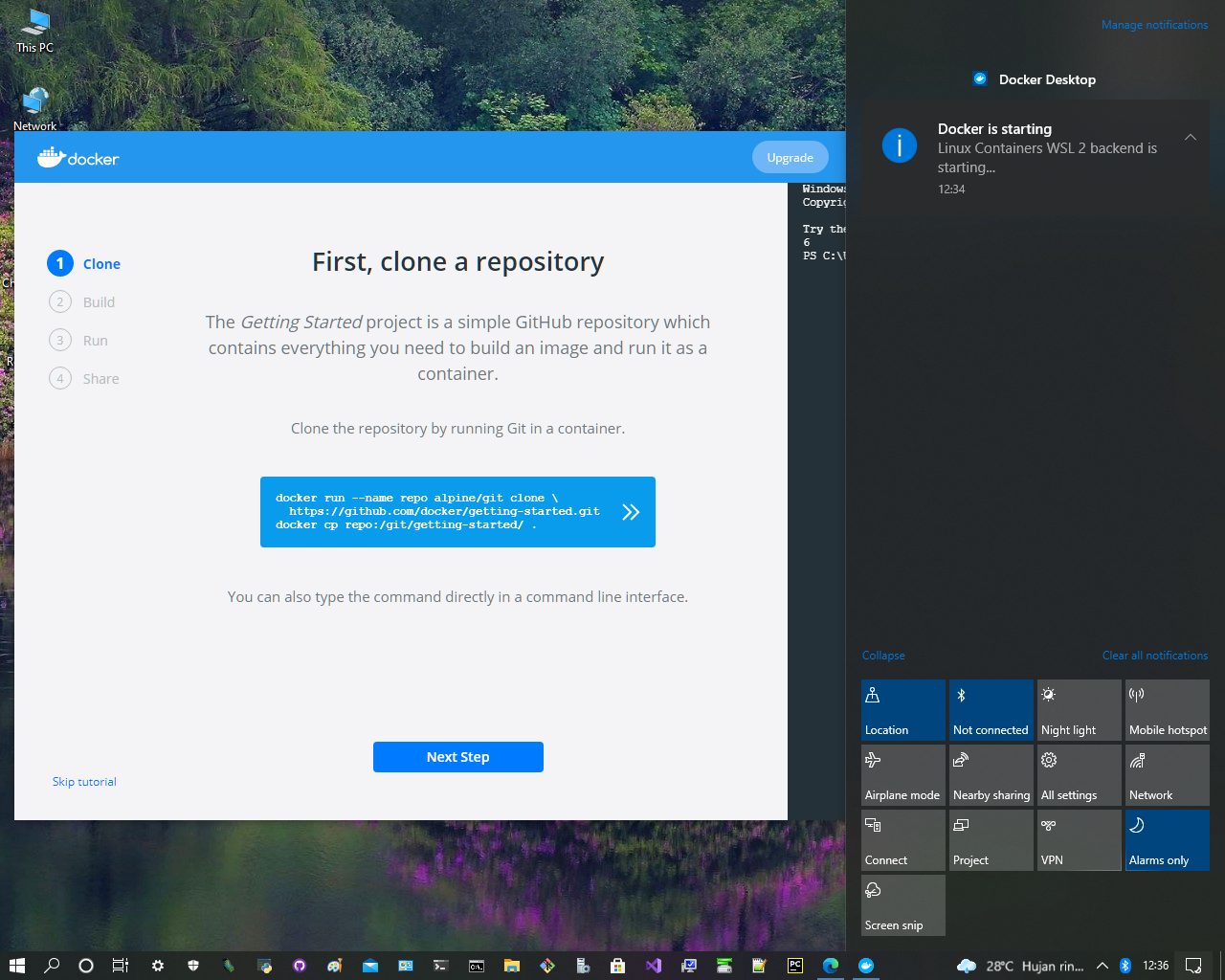Select the Build tutorial step
1225x980 pixels.
click(82, 301)
